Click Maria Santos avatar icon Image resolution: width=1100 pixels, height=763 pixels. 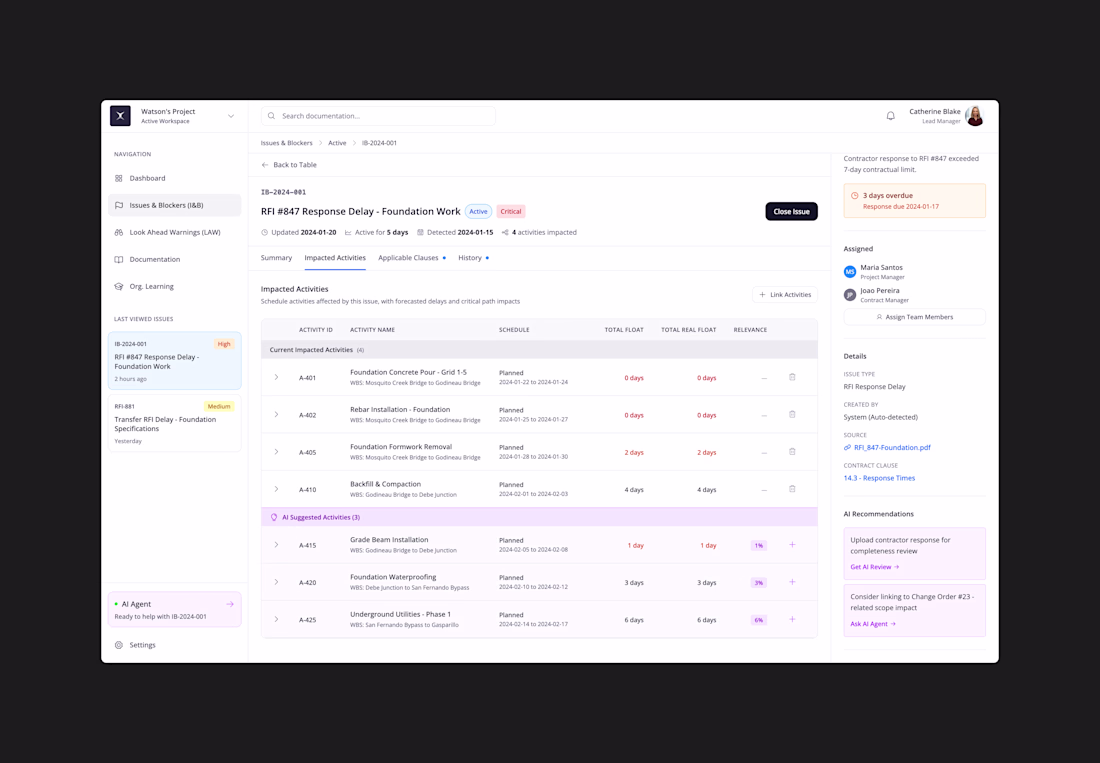click(850, 271)
